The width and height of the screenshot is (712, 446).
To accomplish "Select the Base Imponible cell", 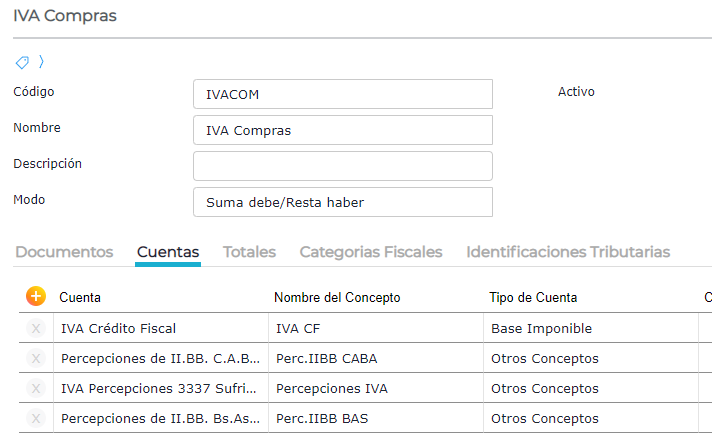I will tap(541, 328).
